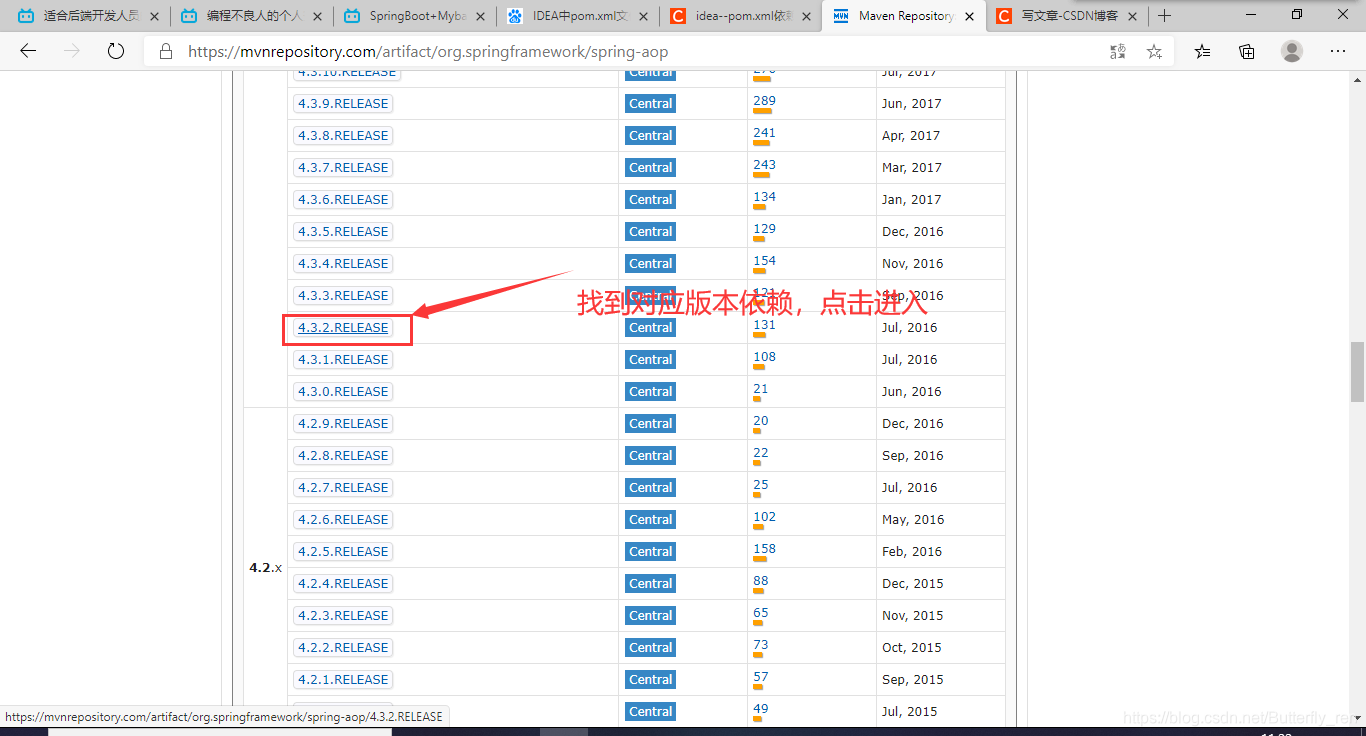Open version 4.3.5.RELEASE

point(343,231)
